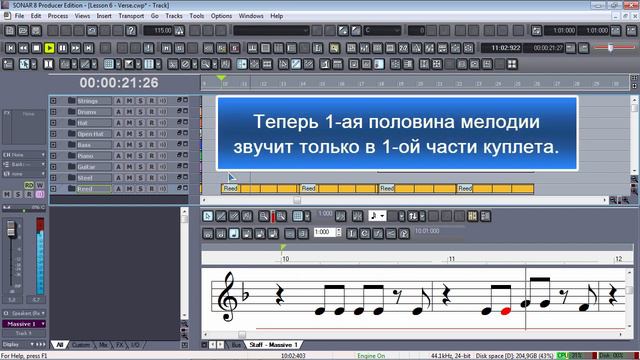Click the 1.000 duration input field in Staff view
The image size is (640, 360).
tap(324, 232)
